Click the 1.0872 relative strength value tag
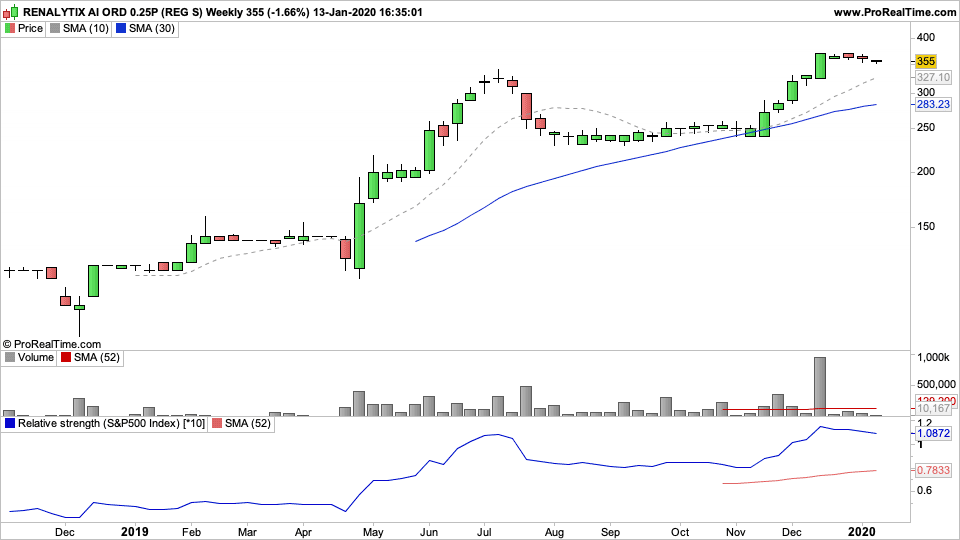Screen dimensions: 960x540 click(933, 433)
